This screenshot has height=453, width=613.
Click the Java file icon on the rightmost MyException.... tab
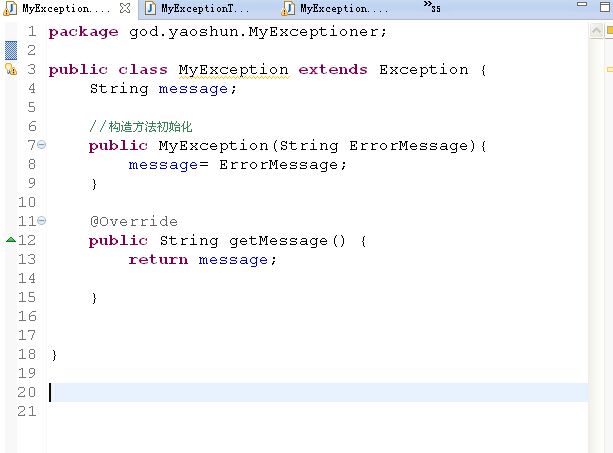pyautogui.click(x=289, y=8)
